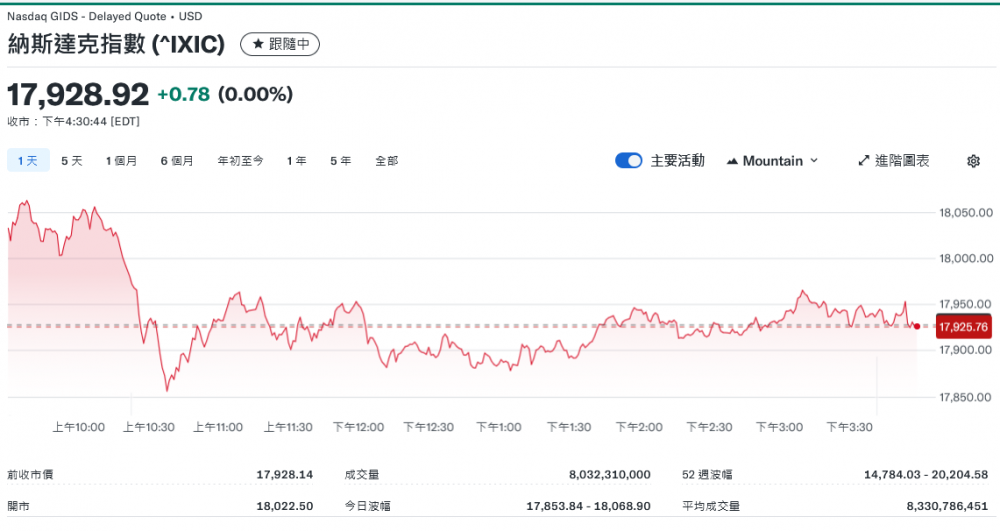Select the 5年 time range
The image size is (1000, 531).
(x=340, y=161)
